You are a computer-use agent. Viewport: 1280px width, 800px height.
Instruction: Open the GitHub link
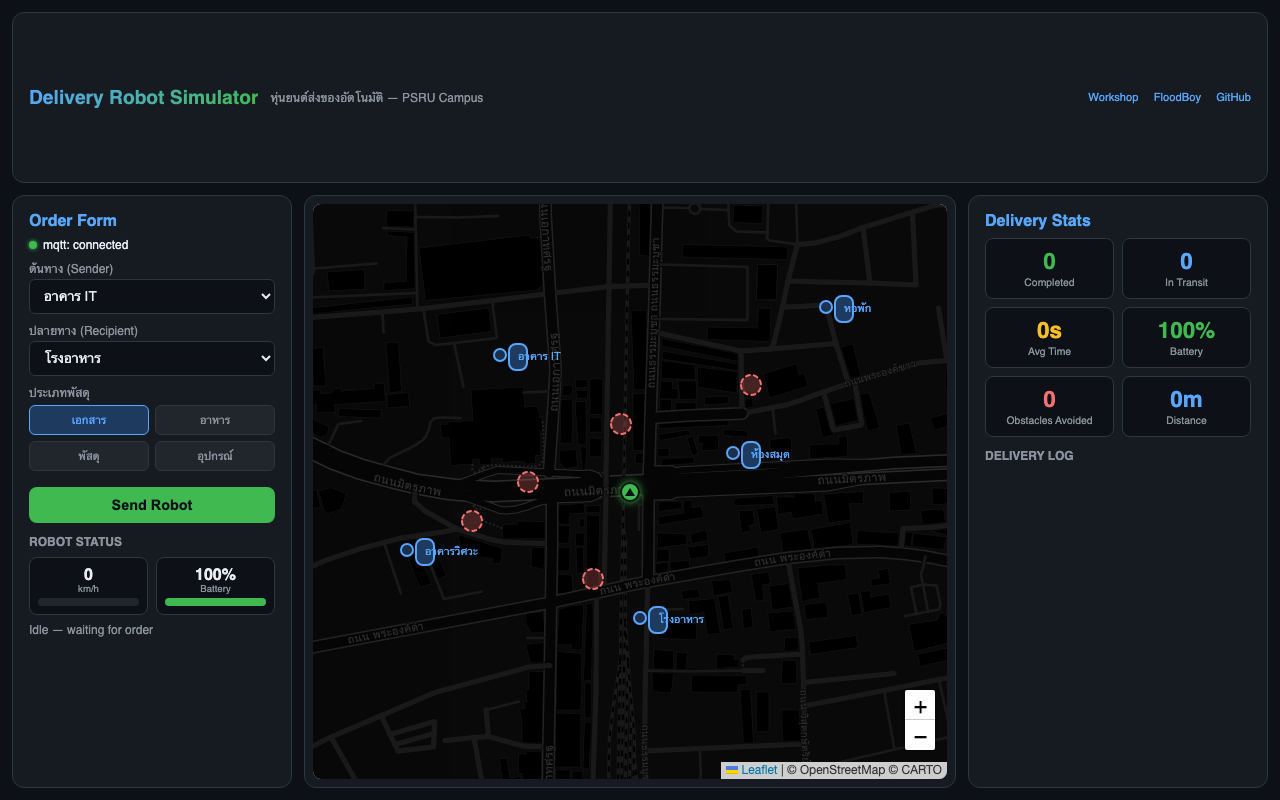point(1233,97)
